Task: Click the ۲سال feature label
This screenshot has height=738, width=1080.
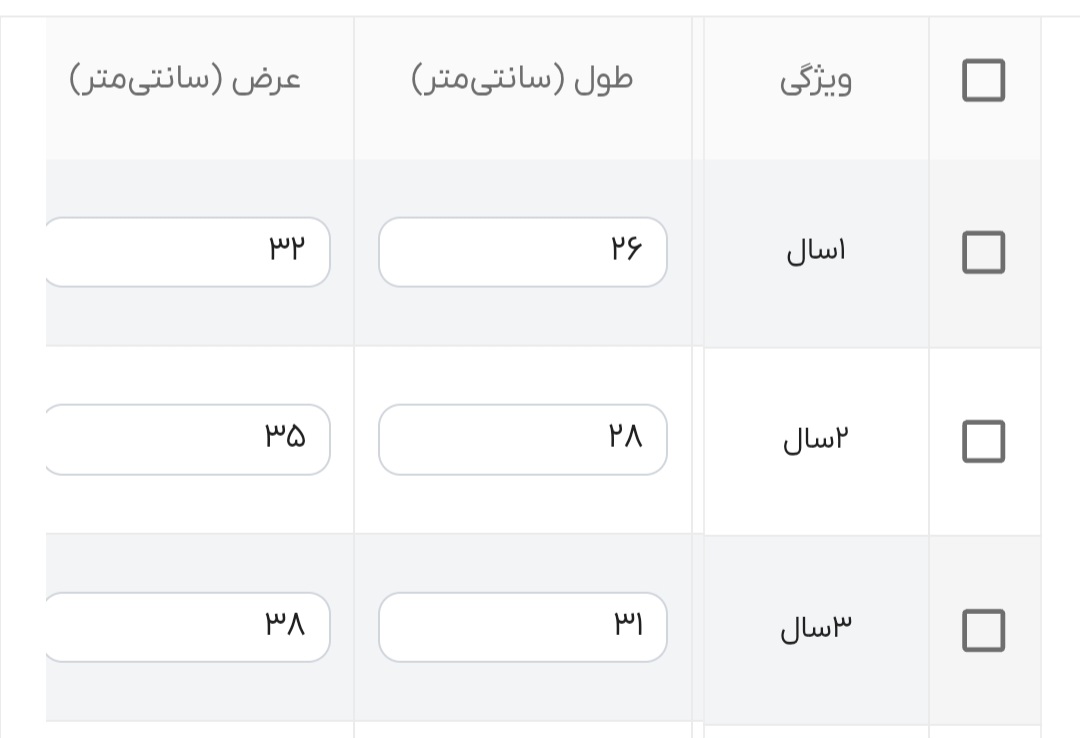Action: click(815, 441)
